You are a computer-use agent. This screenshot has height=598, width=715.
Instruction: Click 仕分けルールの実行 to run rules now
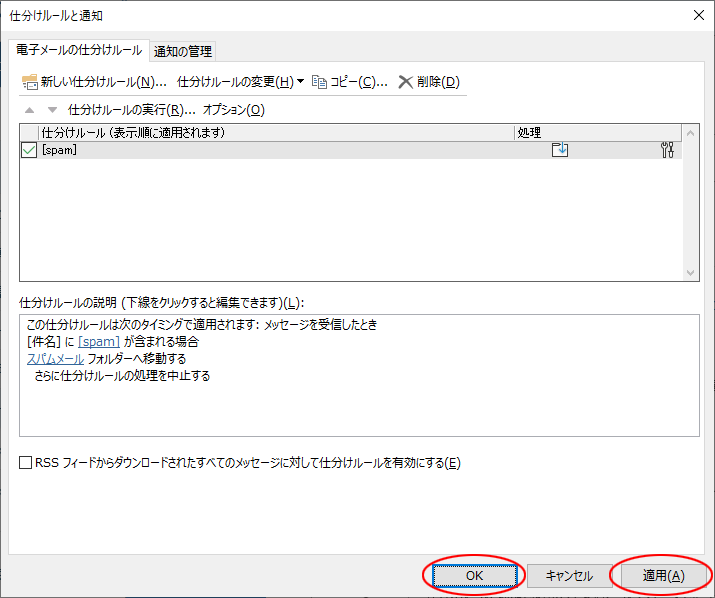pos(130,110)
